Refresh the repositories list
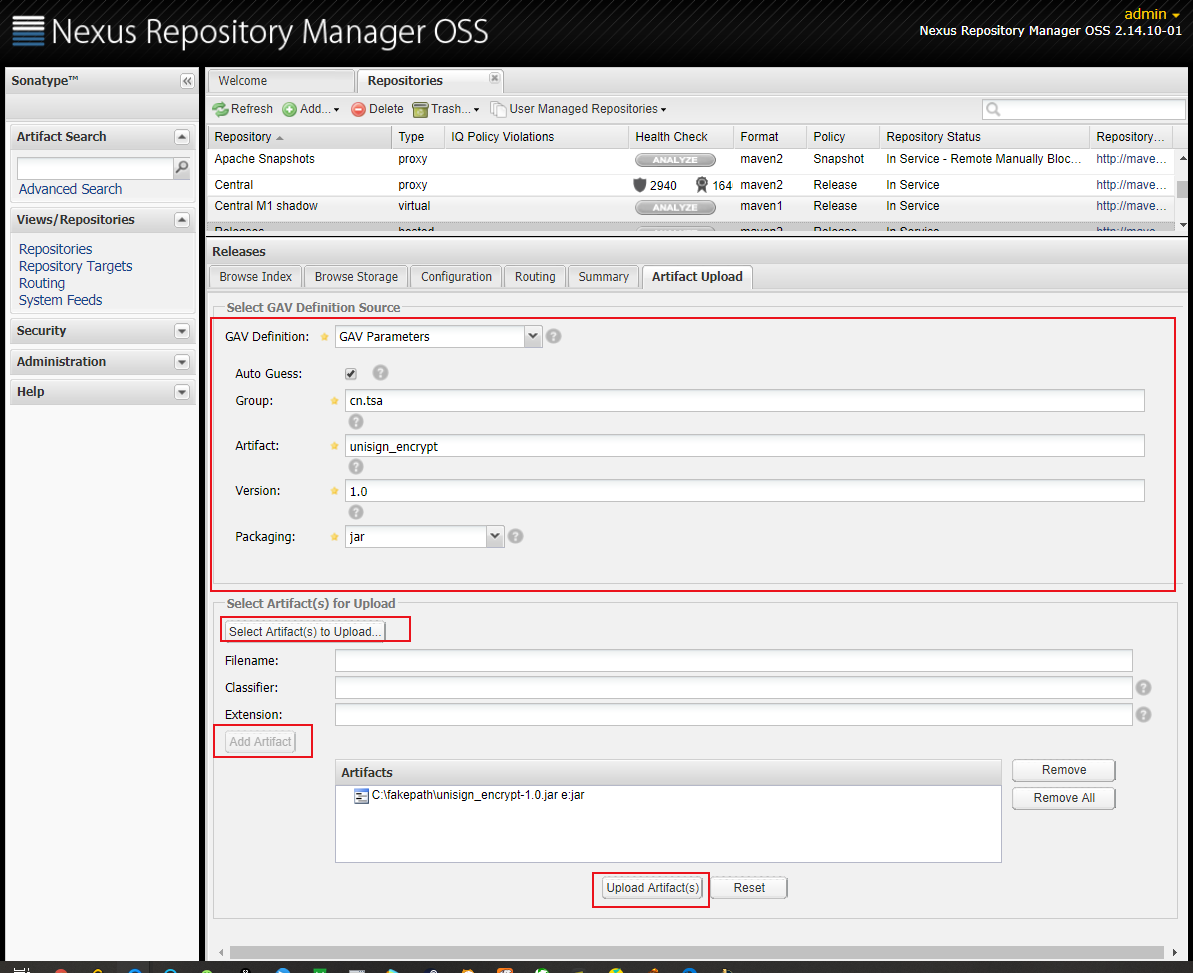Screen dimensions: 1193x973 pyautogui.click(x=243, y=109)
